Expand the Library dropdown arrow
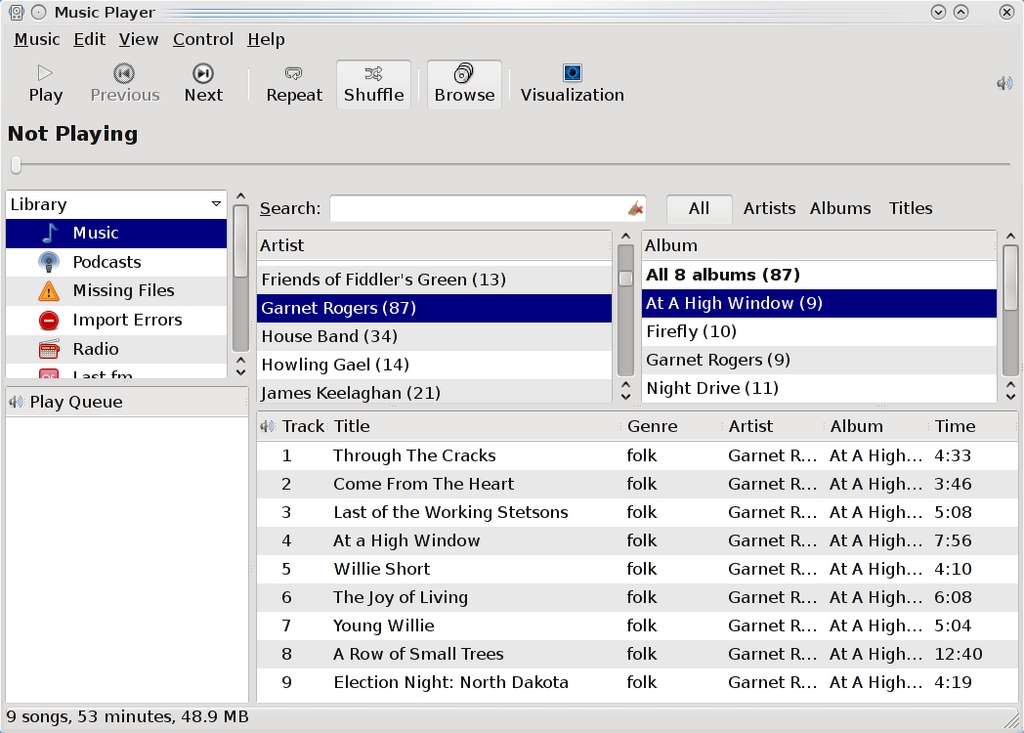Screen dimensions: 1024x733 (x=216, y=204)
